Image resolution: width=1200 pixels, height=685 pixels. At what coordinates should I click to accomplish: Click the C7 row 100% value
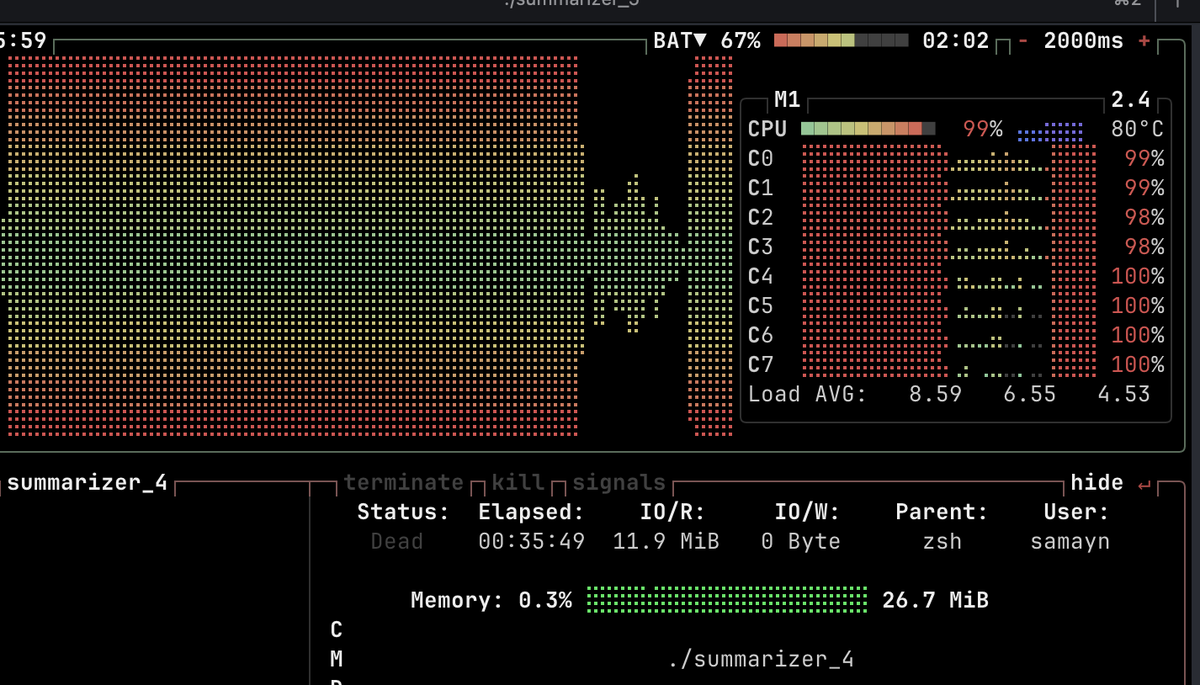point(1137,364)
